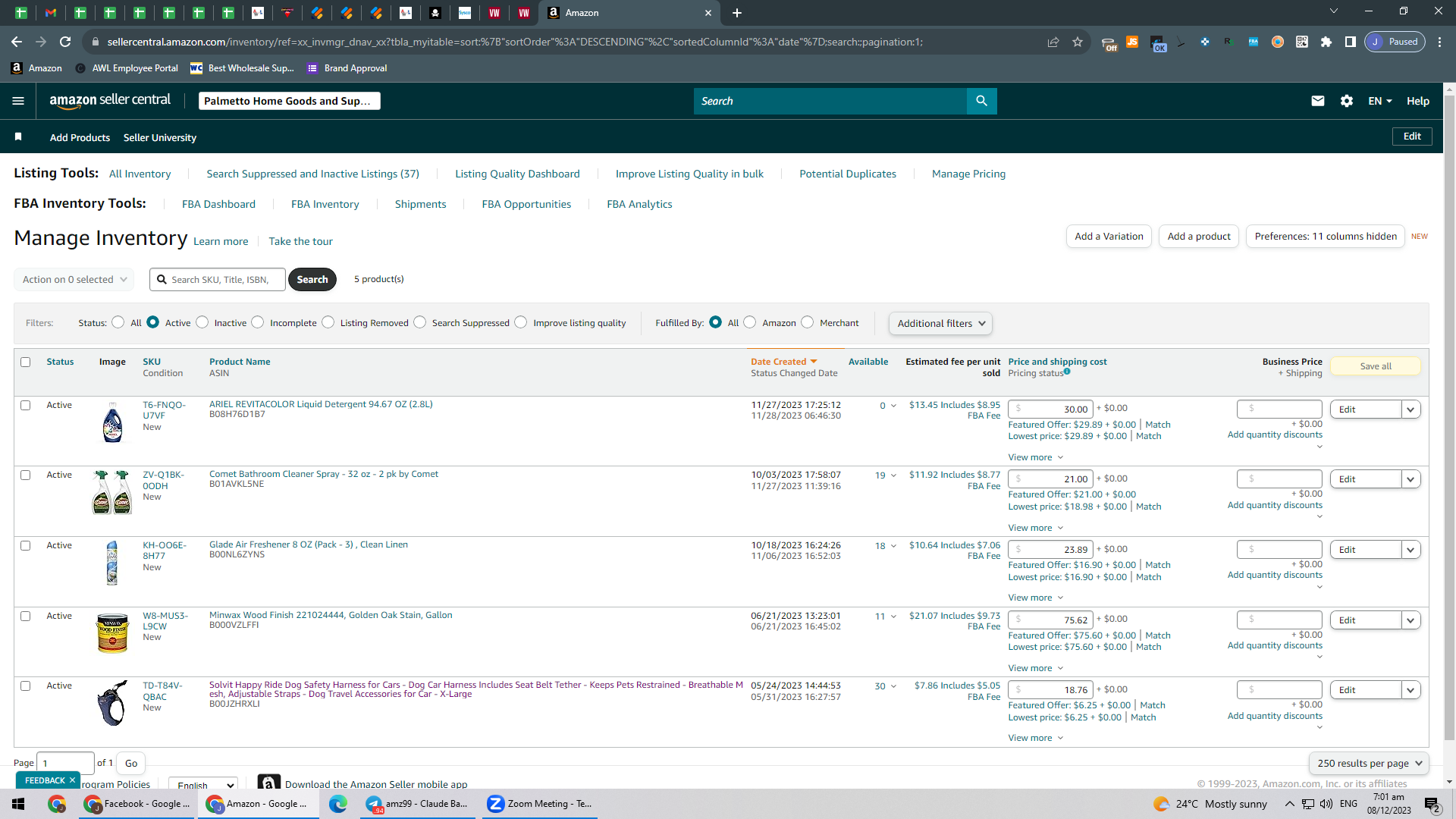The width and height of the screenshot is (1456, 819).
Task: Click the Pricing status info icon
Action: point(1067,372)
